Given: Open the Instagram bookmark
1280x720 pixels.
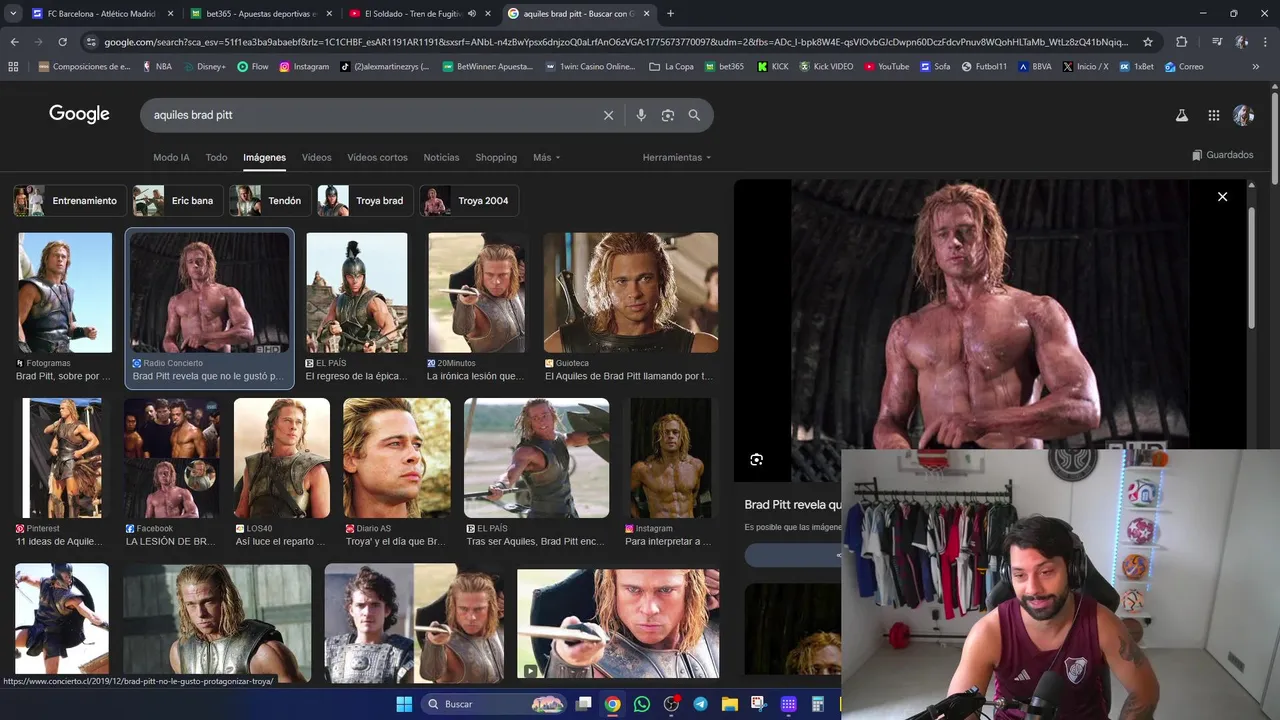Looking at the screenshot, I should (304, 67).
